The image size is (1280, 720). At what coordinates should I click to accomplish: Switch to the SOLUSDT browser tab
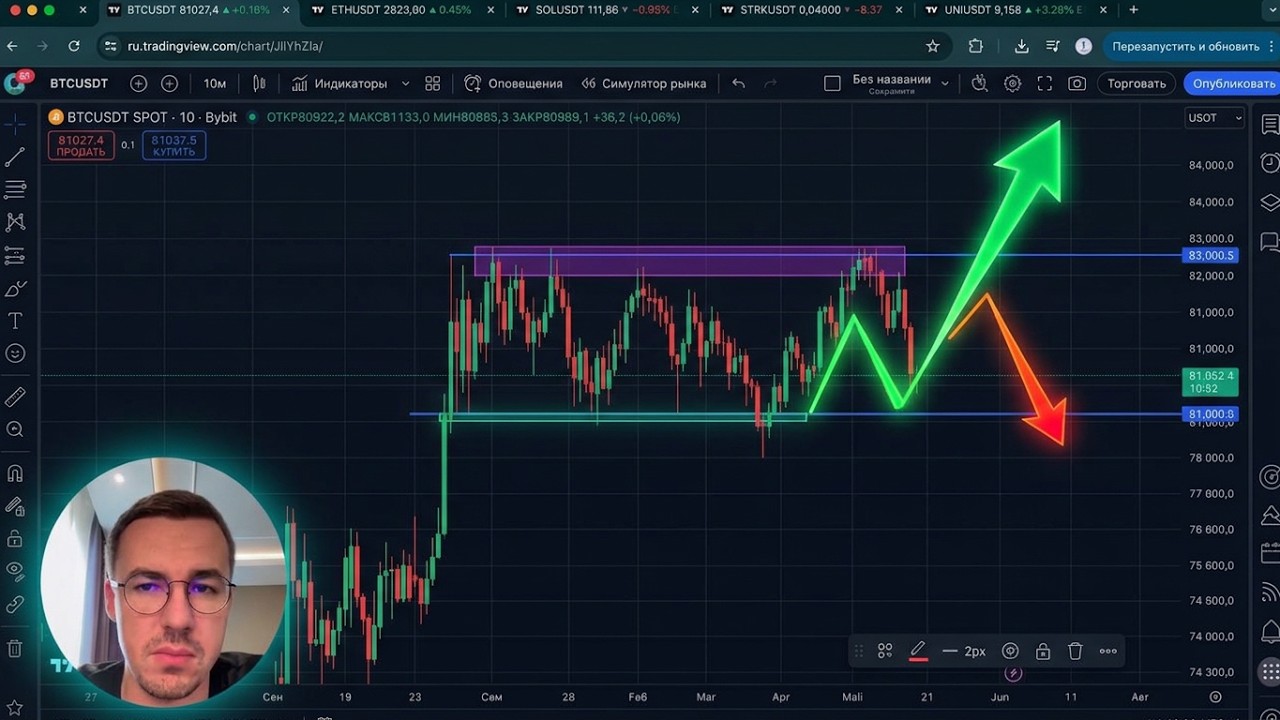605,10
